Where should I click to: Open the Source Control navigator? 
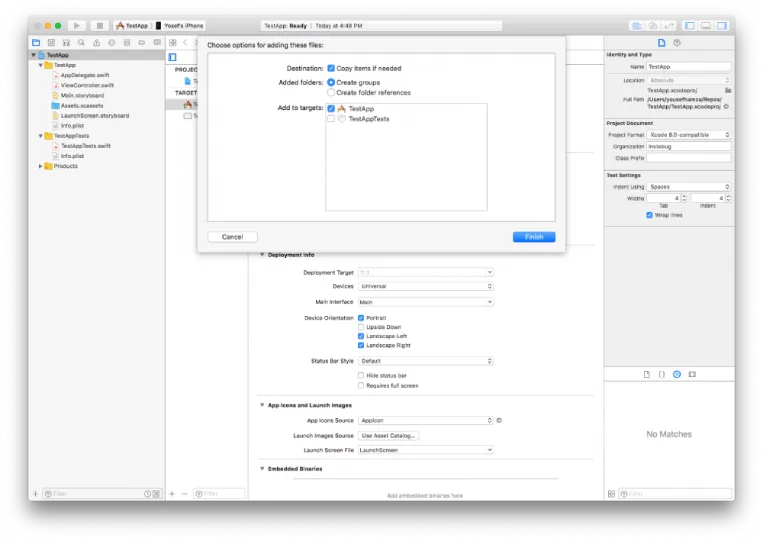51,43
